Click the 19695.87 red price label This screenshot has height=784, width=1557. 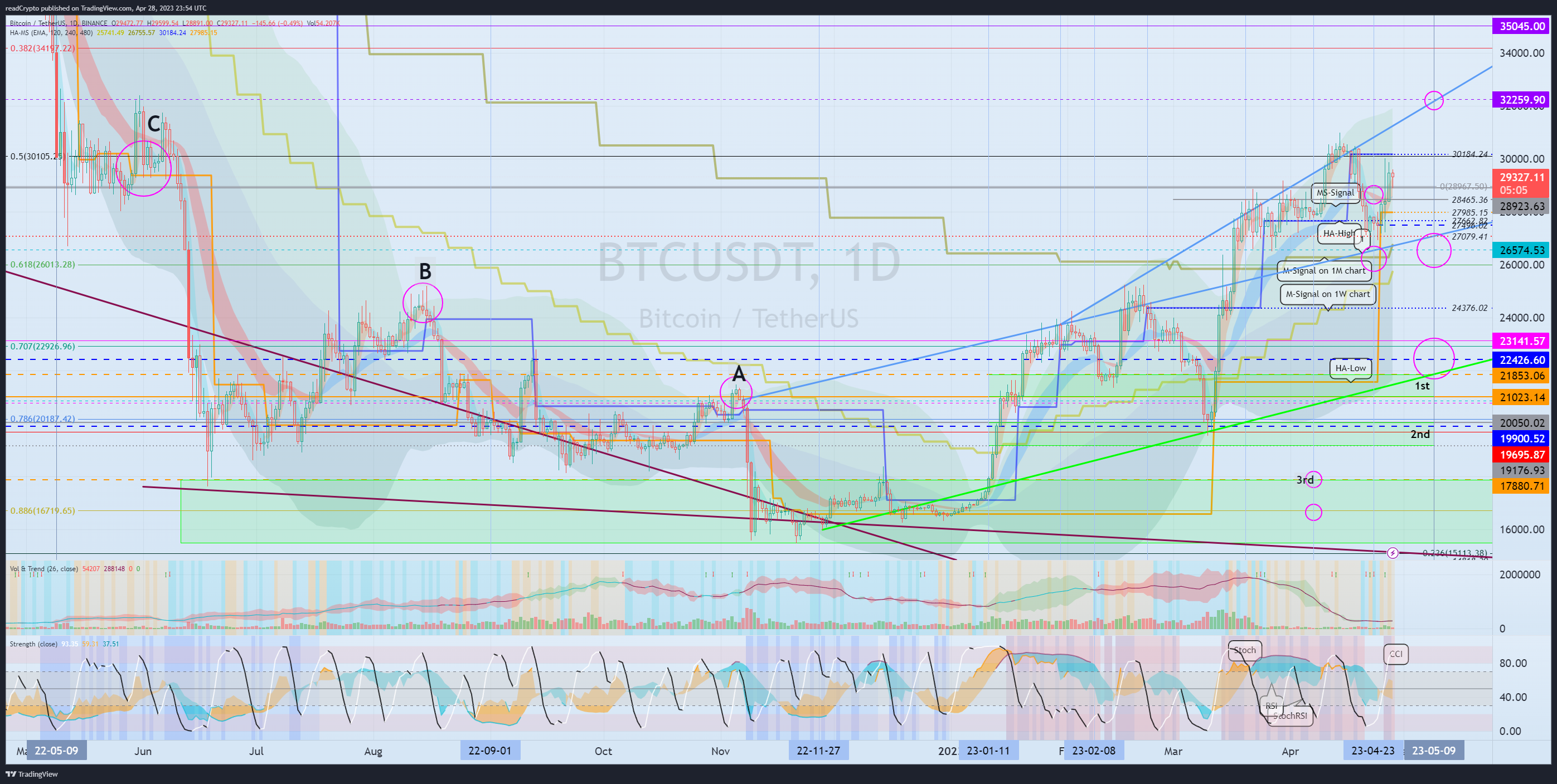(x=1521, y=454)
